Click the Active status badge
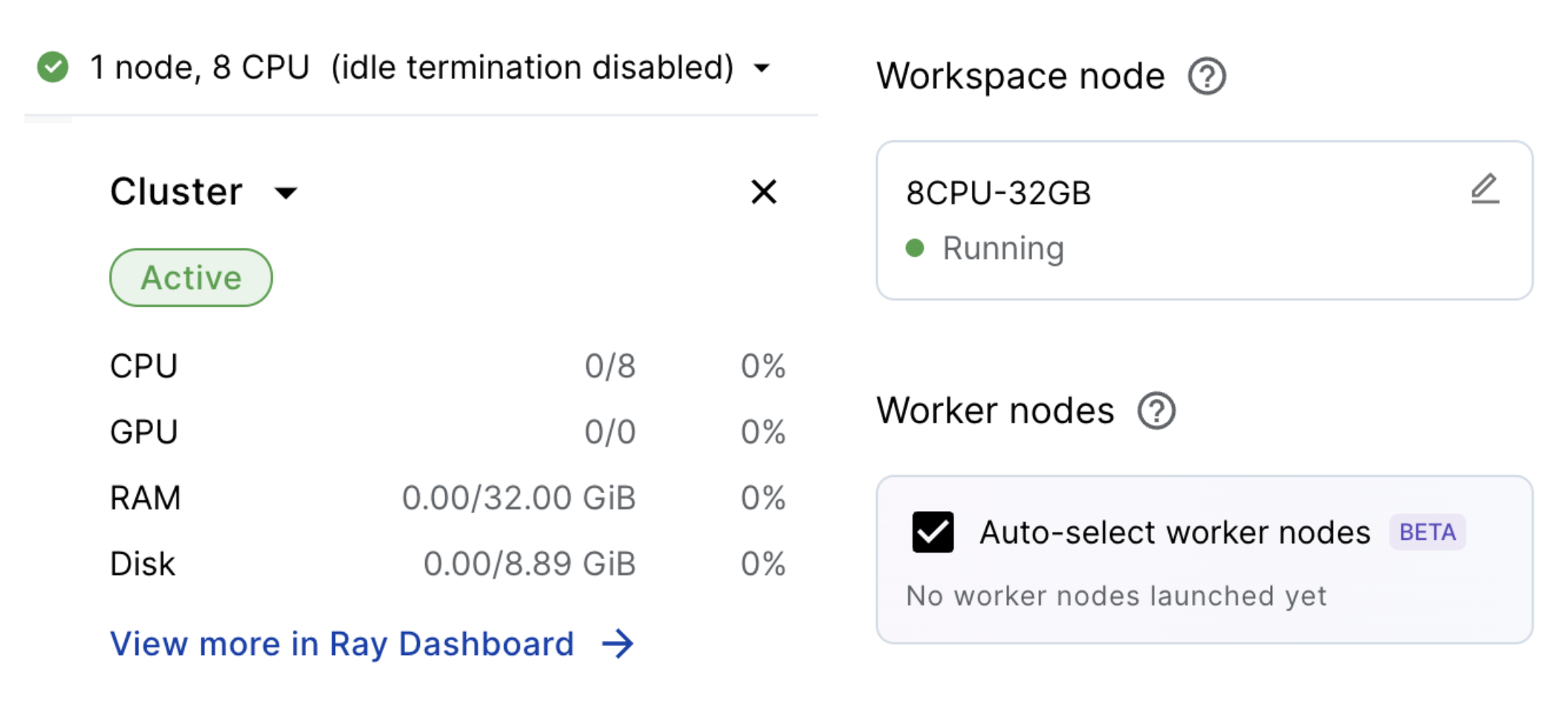The image size is (1568, 710). click(x=191, y=278)
